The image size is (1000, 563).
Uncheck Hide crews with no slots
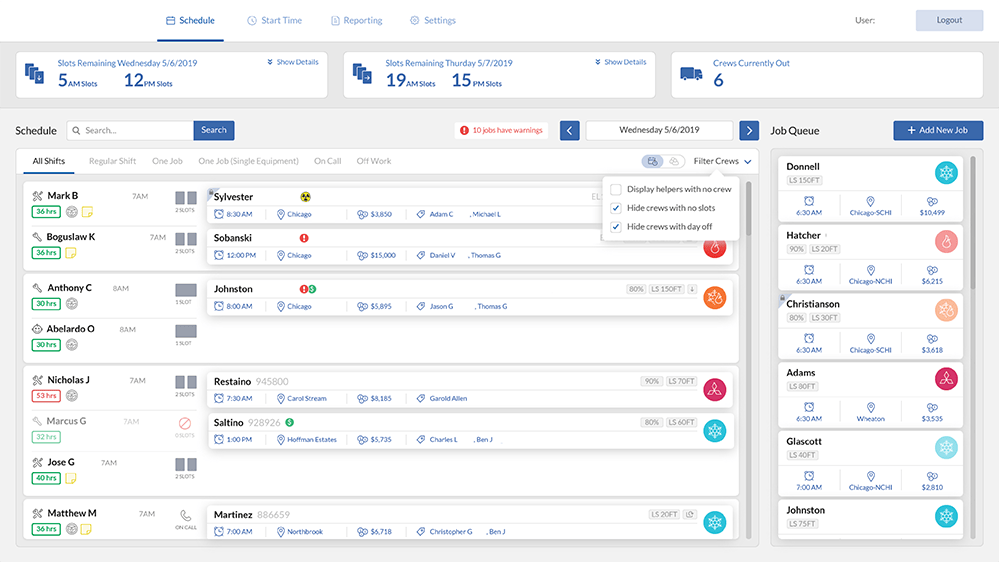(x=616, y=208)
